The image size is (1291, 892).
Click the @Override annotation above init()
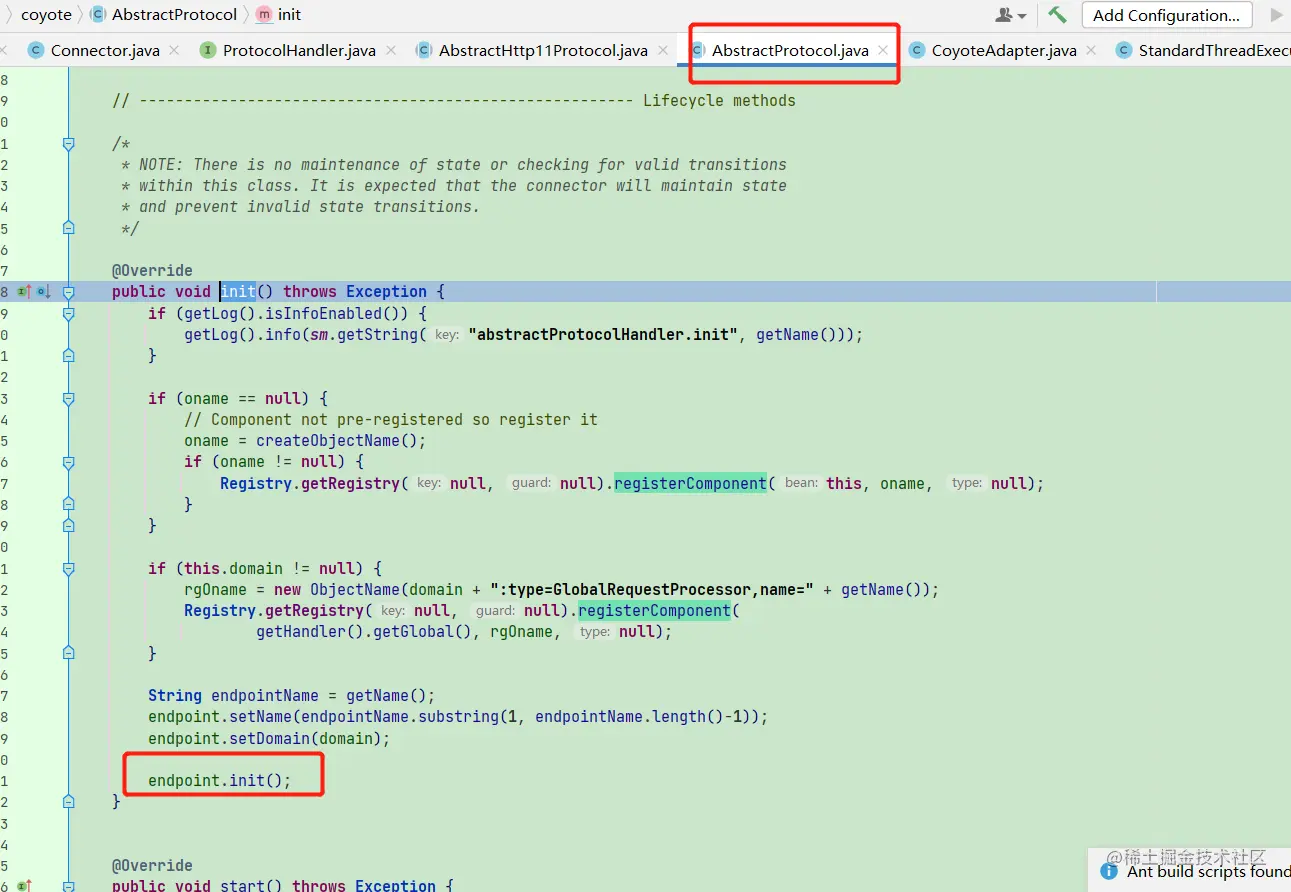pos(152,270)
